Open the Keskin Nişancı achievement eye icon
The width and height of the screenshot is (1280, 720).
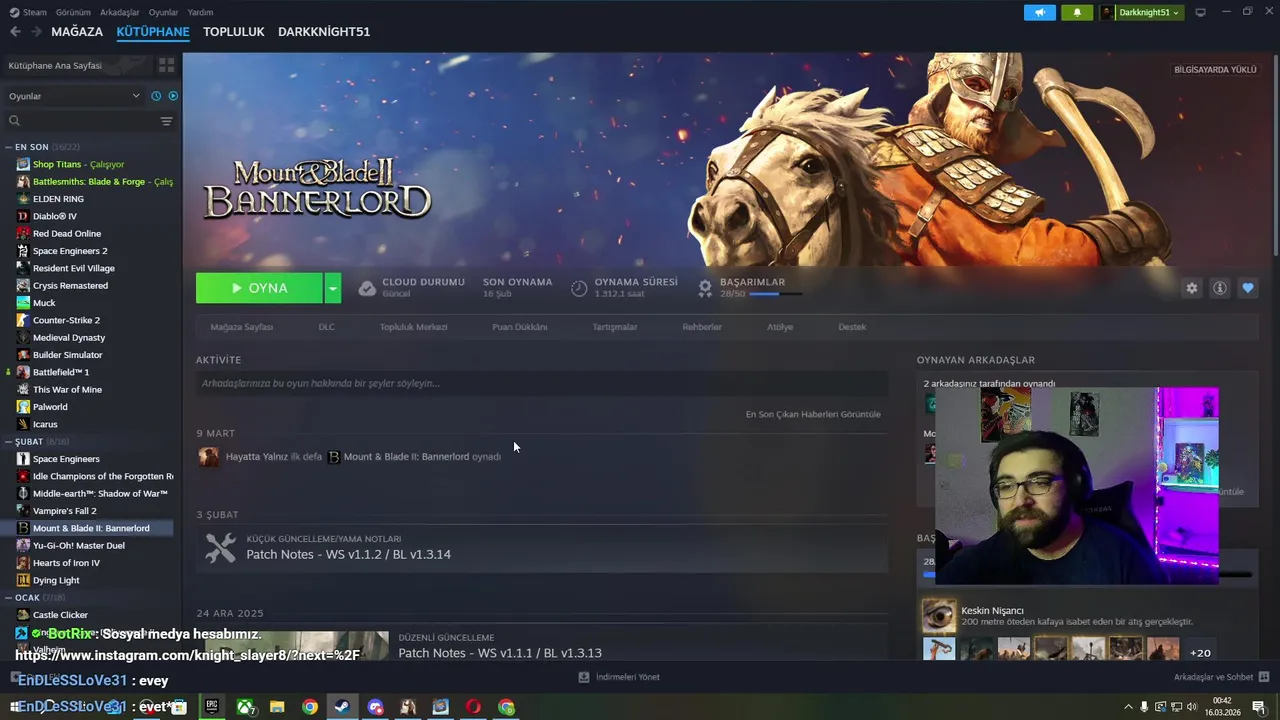(x=938, y=615)
